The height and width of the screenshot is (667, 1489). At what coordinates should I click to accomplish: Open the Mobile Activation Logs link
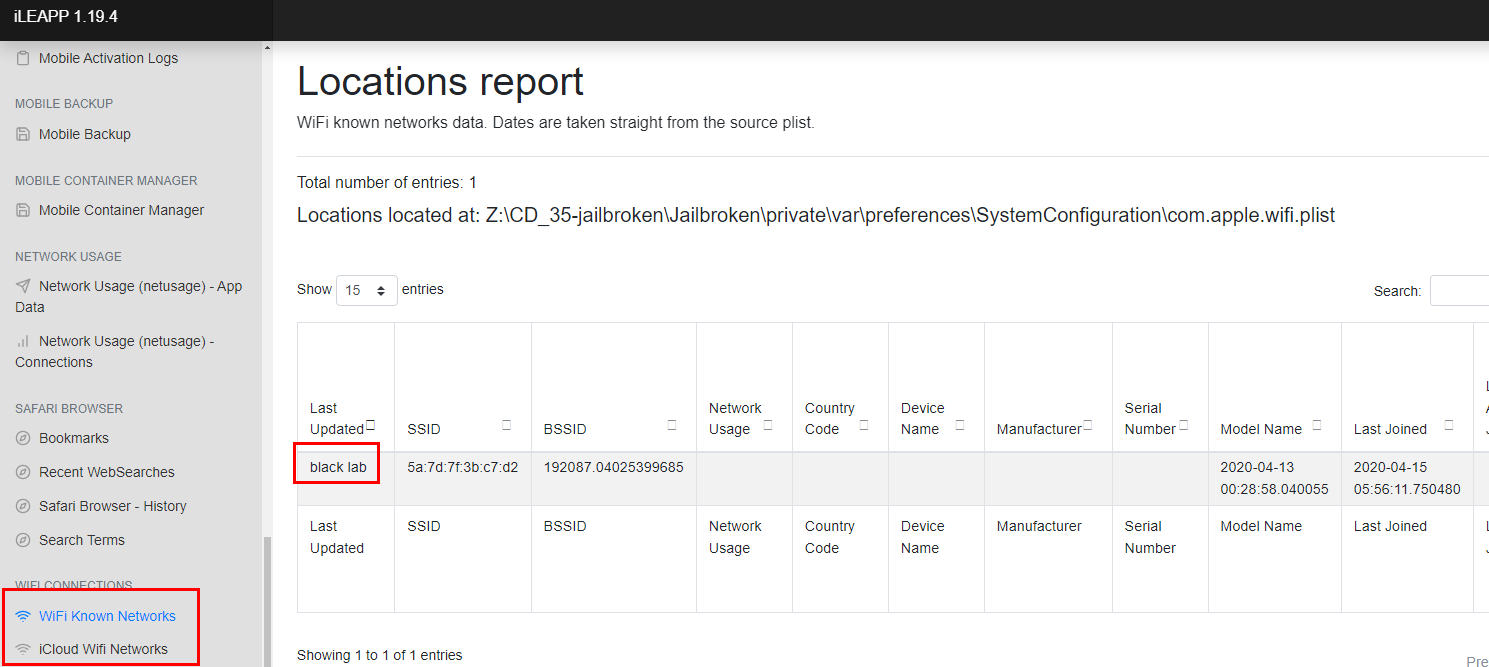point(108,58)
